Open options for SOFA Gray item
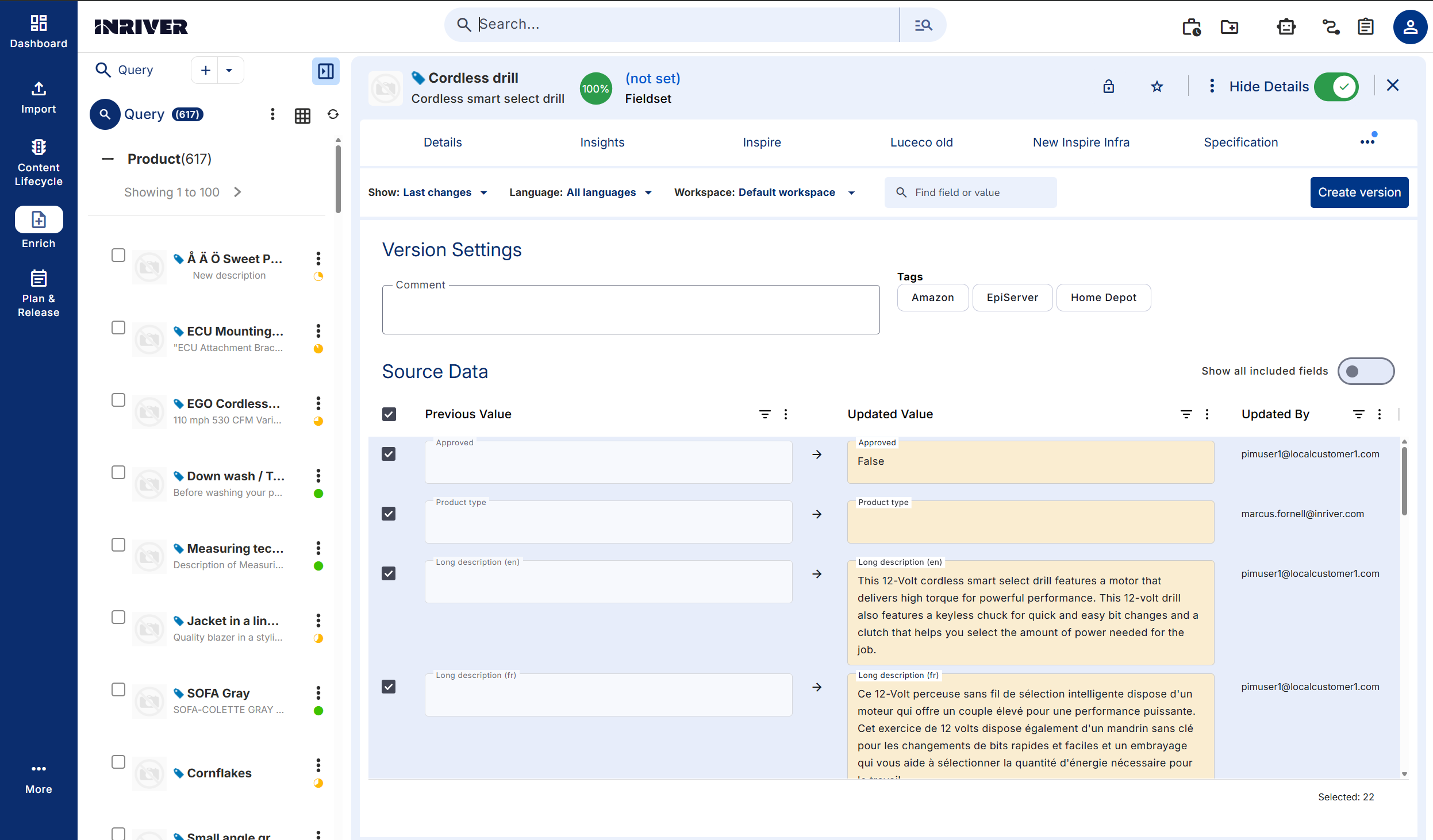This screenshot has width=1433, height=840. click(318, 693)
